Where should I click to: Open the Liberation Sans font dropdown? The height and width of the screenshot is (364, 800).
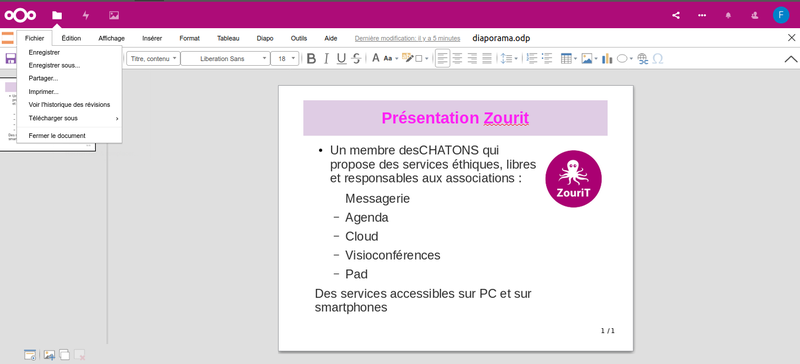(225, 59)
